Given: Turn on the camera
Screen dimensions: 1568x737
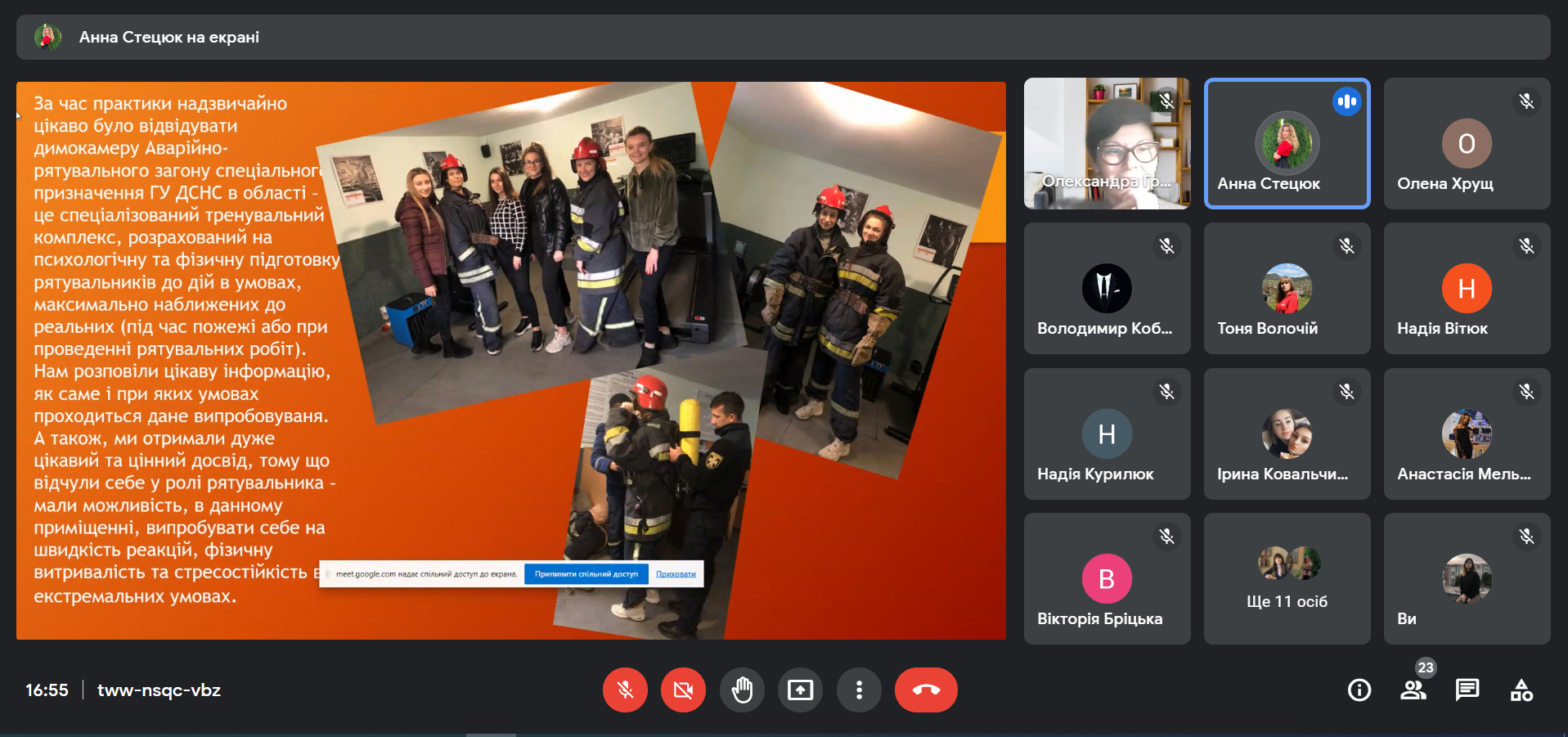Looking at the screenshot, I should 683,690.
